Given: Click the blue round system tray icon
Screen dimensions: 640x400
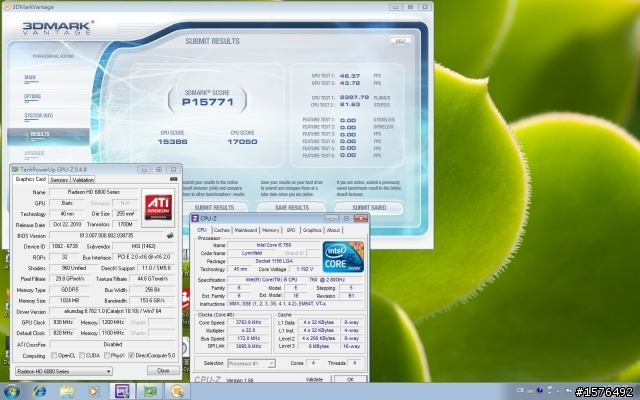Looking at the screenshot, I should pos(540,390).
